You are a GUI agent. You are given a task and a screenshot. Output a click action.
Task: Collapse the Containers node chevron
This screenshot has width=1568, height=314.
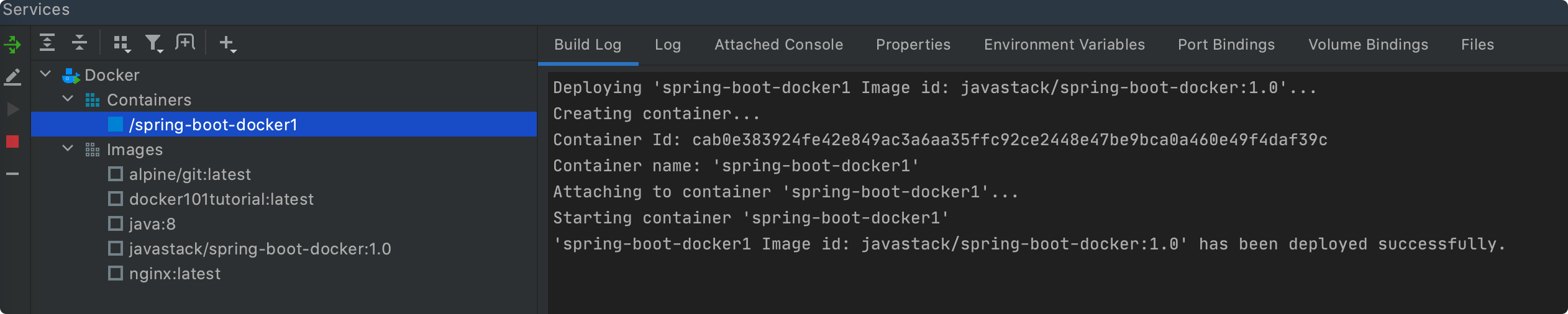pos(68,99)
